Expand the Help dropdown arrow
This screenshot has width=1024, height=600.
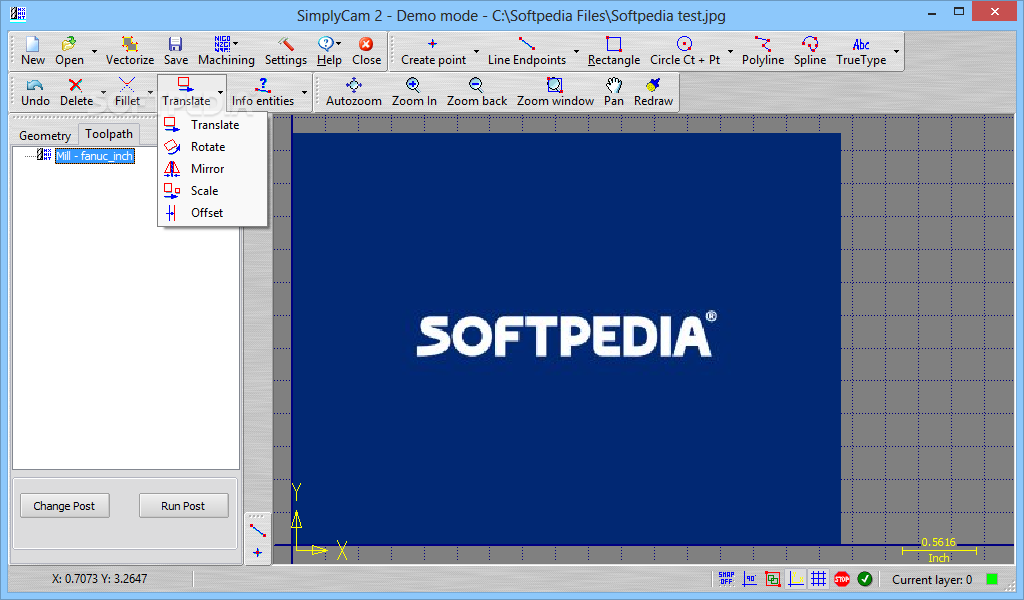pyautogui.click(x=338, y=44)
